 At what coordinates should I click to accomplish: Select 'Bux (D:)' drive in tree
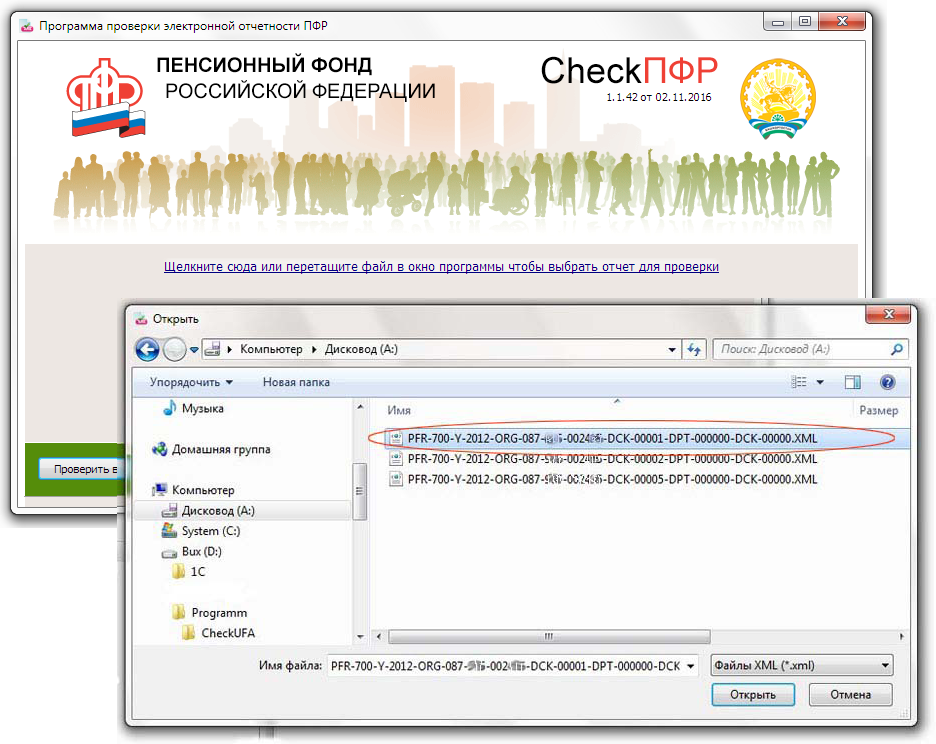click(202, 551)
